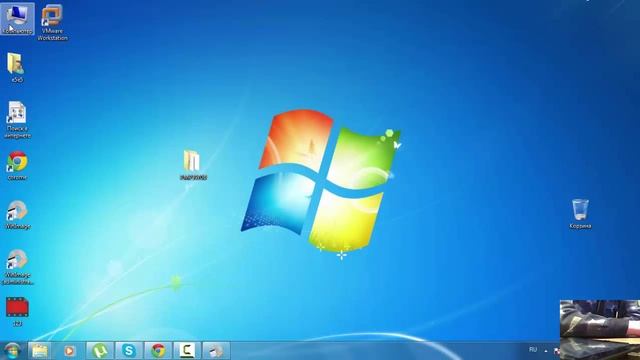
Task: Switch the RU input language indicator
Action: point(533,350)
